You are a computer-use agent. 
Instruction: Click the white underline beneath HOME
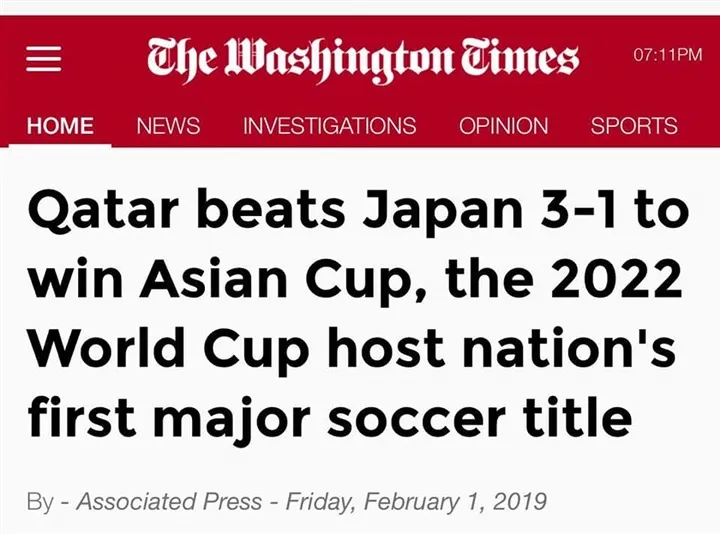pos(60,145)
